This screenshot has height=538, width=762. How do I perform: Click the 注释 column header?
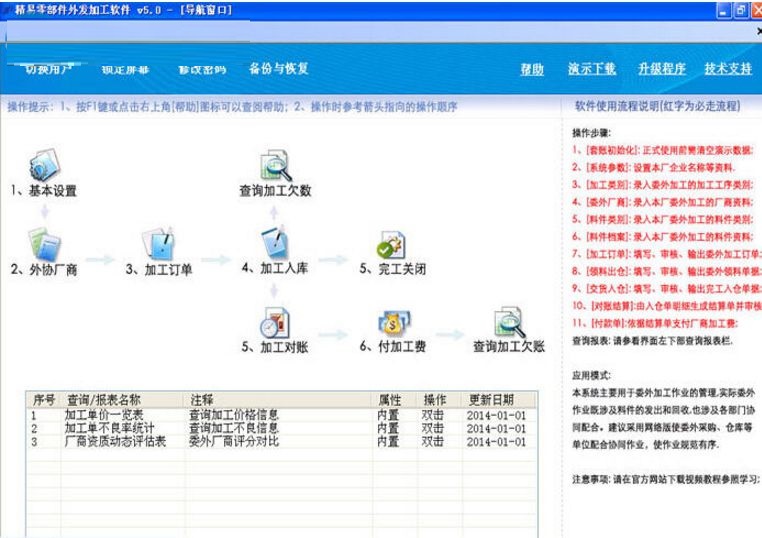(x=278, y=400)
